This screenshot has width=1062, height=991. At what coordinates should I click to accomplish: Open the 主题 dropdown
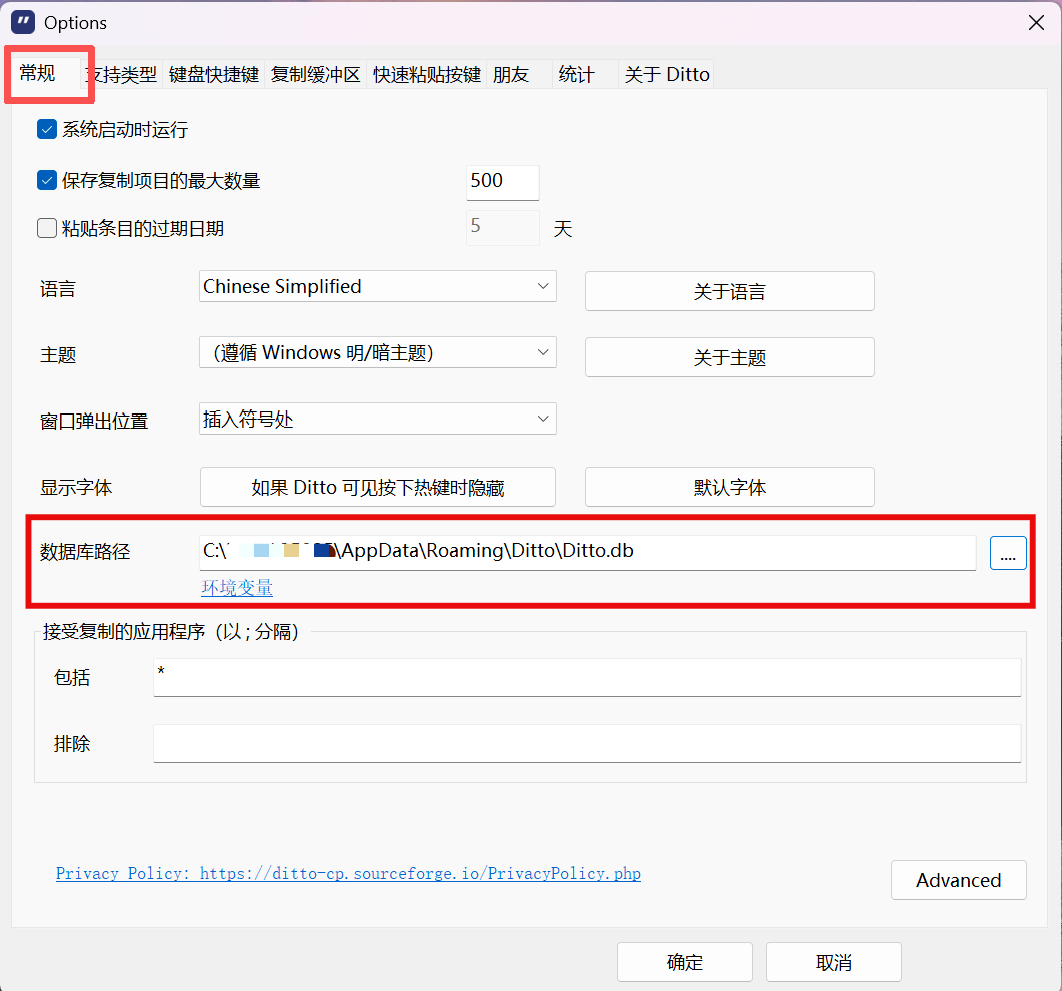tap(378, 352)
